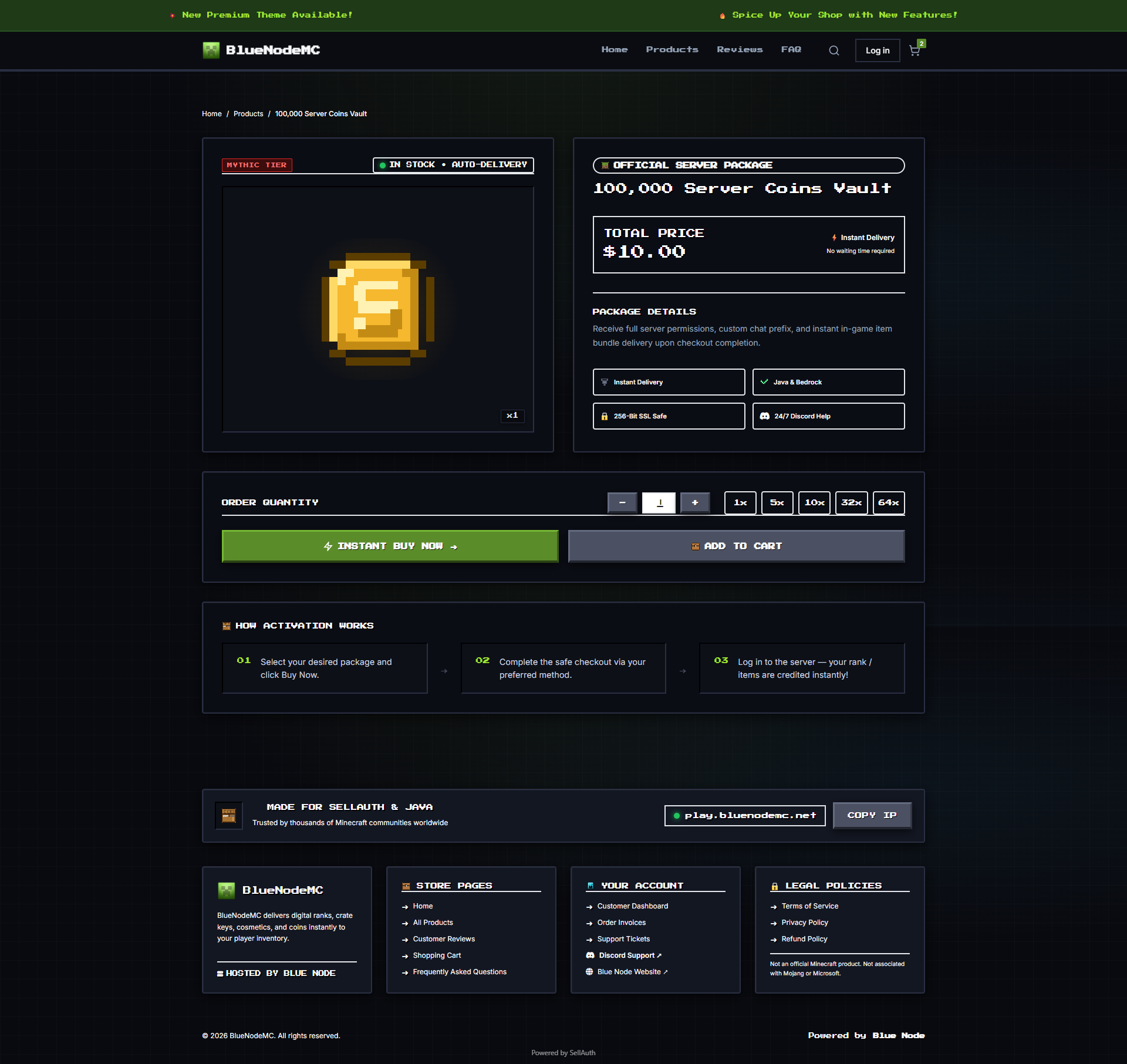Open the Products nav menu item
This screenshot has width=1127, height=1064.
pyautogui.click(x=672, y=50)
